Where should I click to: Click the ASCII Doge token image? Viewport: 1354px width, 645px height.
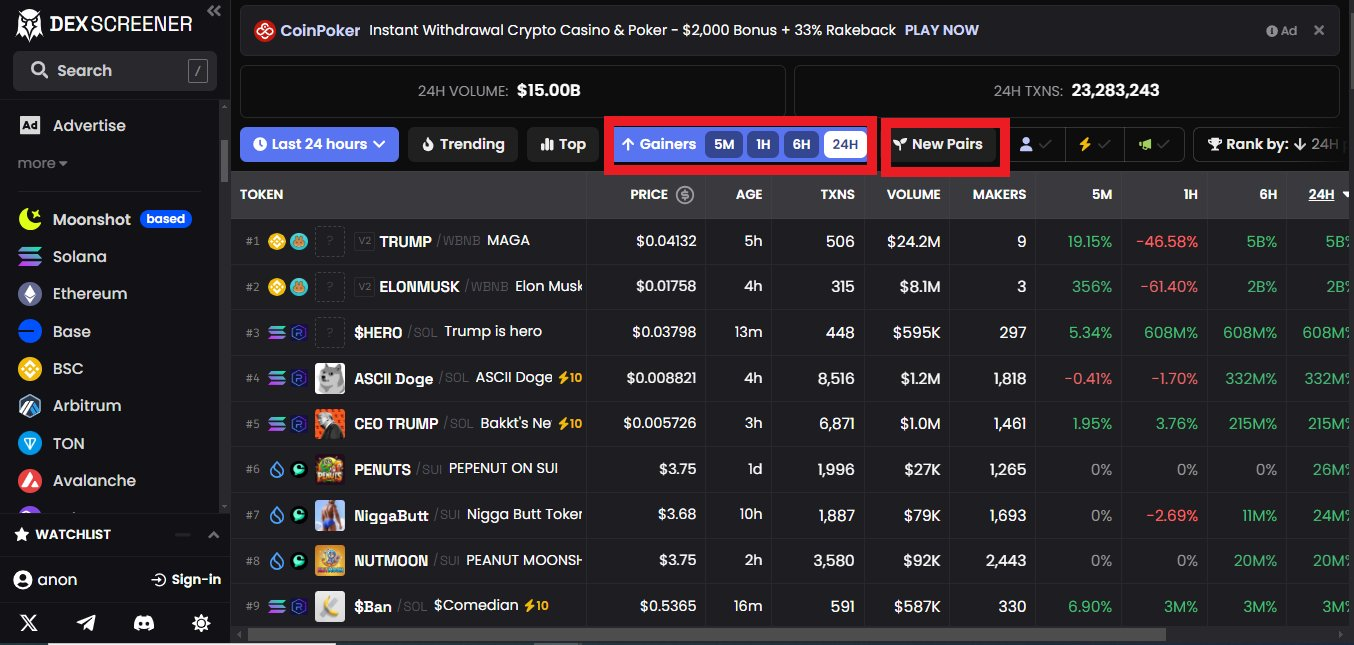coord(330,379)
